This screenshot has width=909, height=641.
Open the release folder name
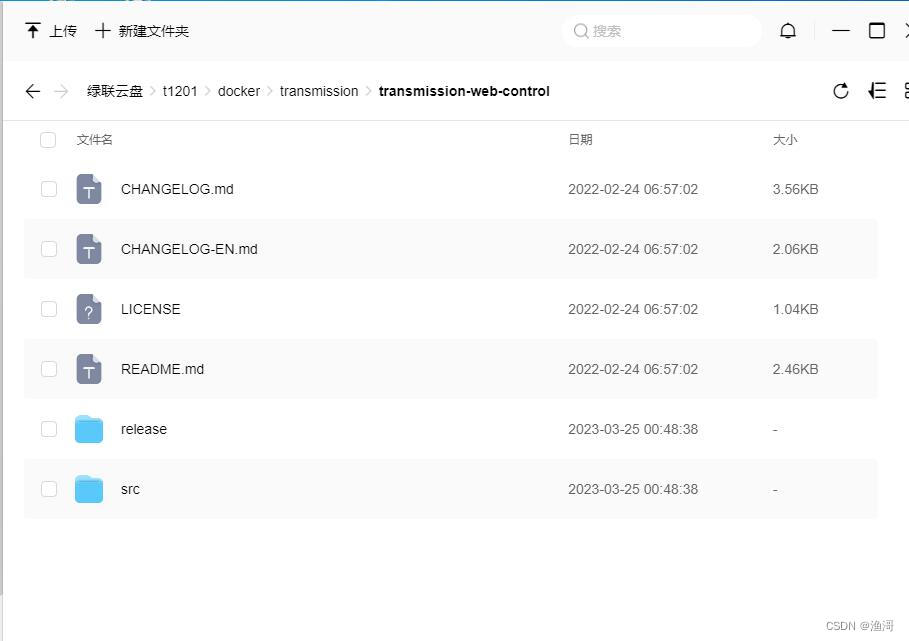coord(144,429)
